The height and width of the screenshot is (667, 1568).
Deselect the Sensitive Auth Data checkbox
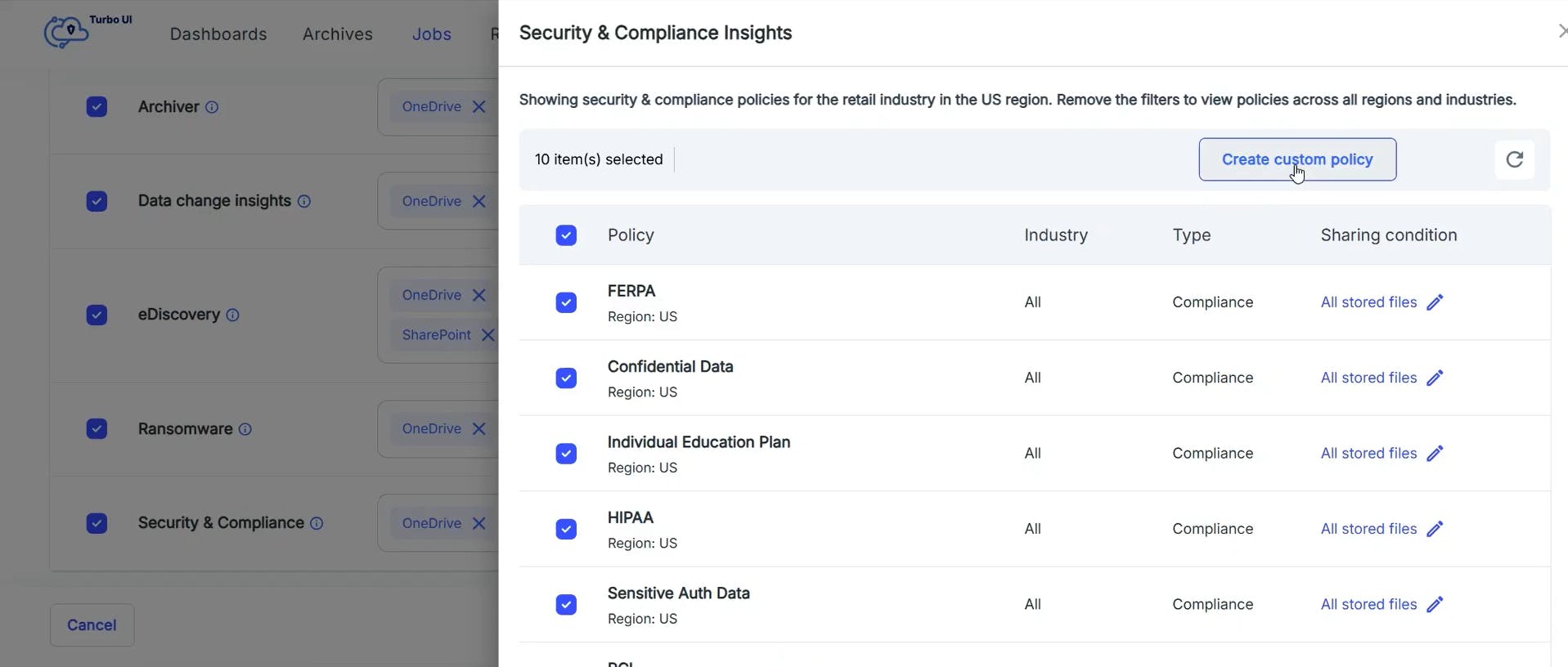click(x=566, y=604)
